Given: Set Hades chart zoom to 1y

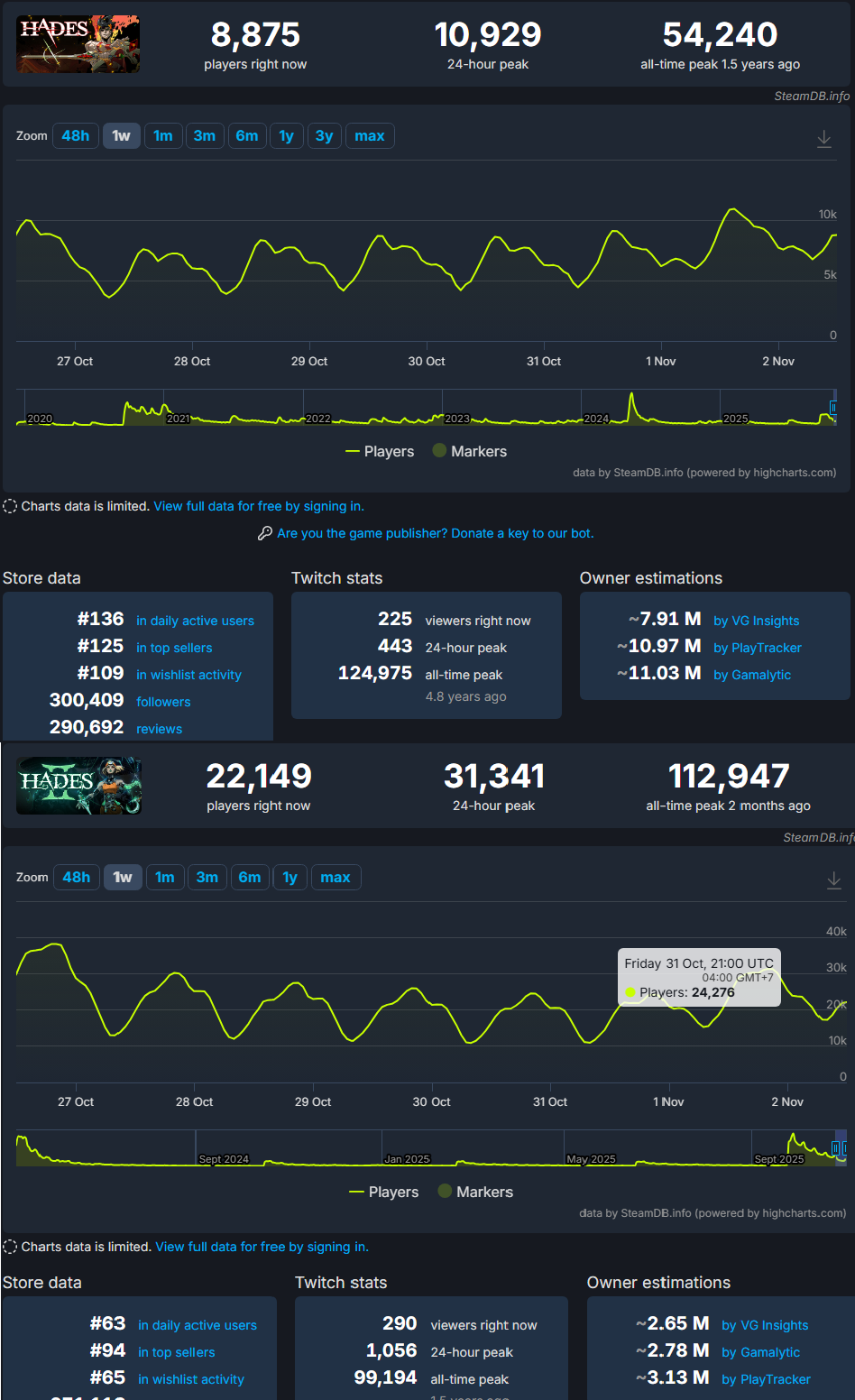Looking at the screenshot, I should [287, 135].
